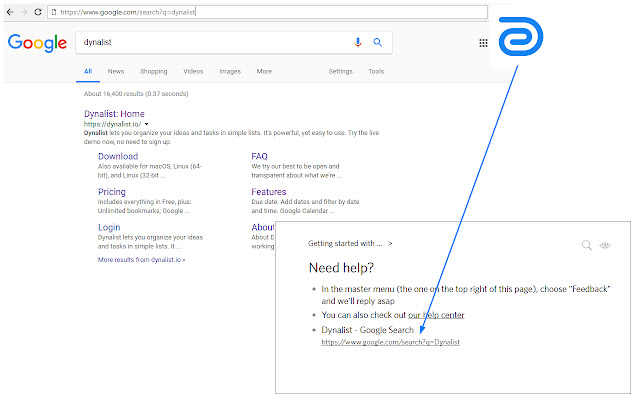The width and height of the screenshot is (640, 400).
Task: Click the Dynalist - Google Search item
Action: click(x=367, y=330)
